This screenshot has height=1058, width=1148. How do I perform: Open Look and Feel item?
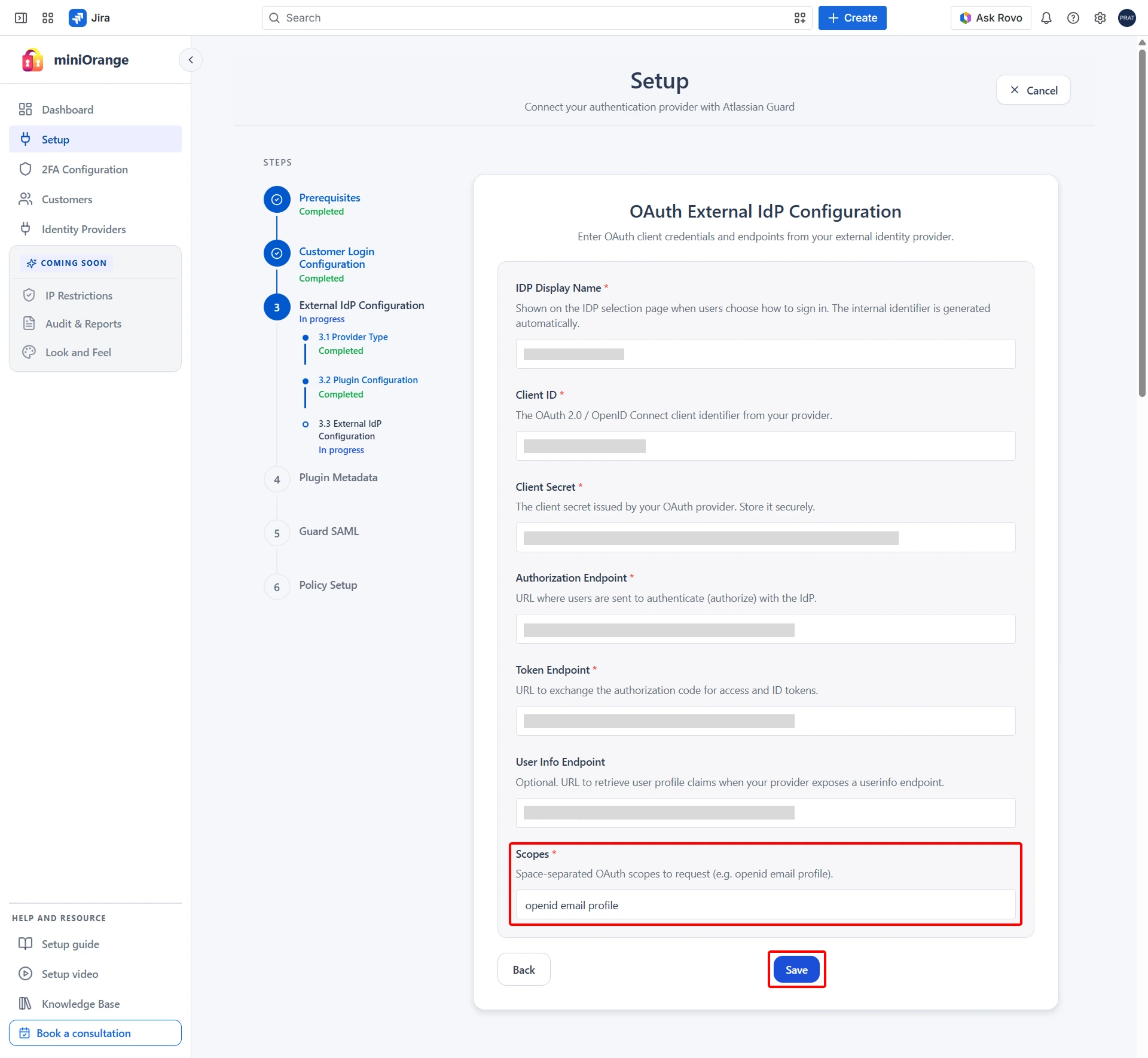coord(95,352)
